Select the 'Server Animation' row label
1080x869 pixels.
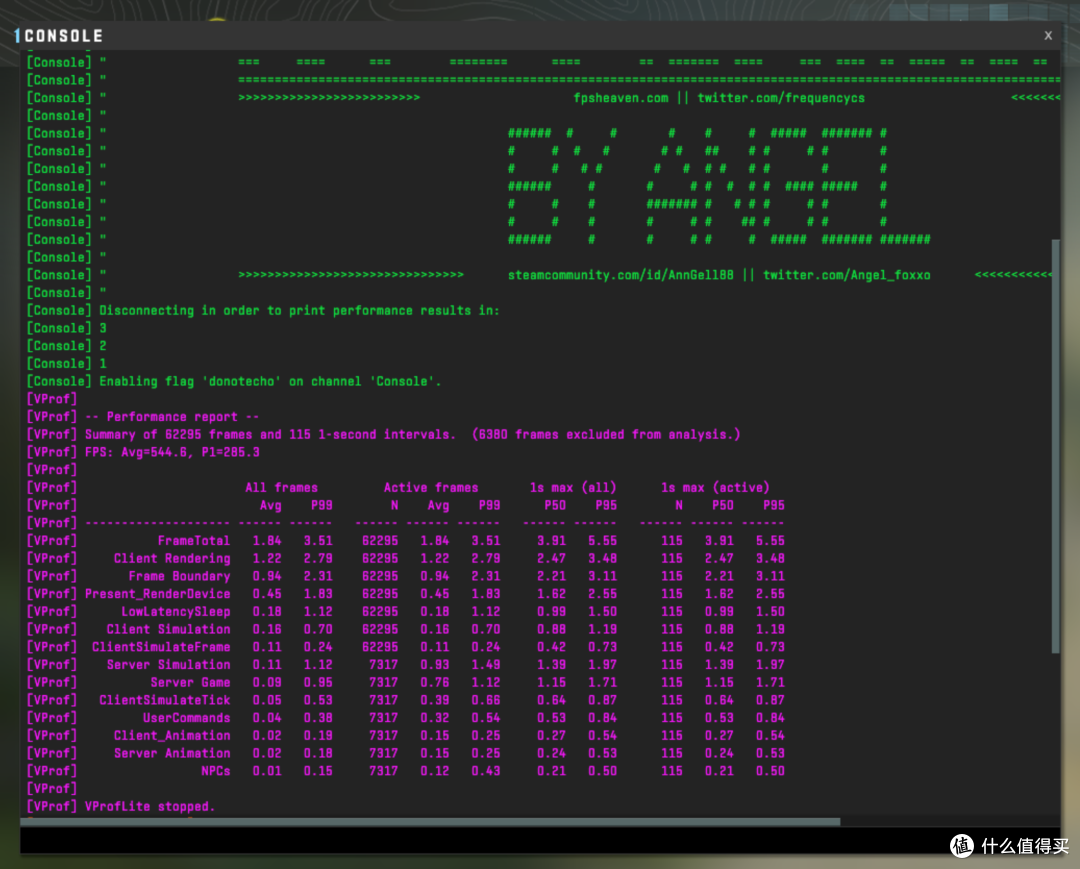[172, 753]
